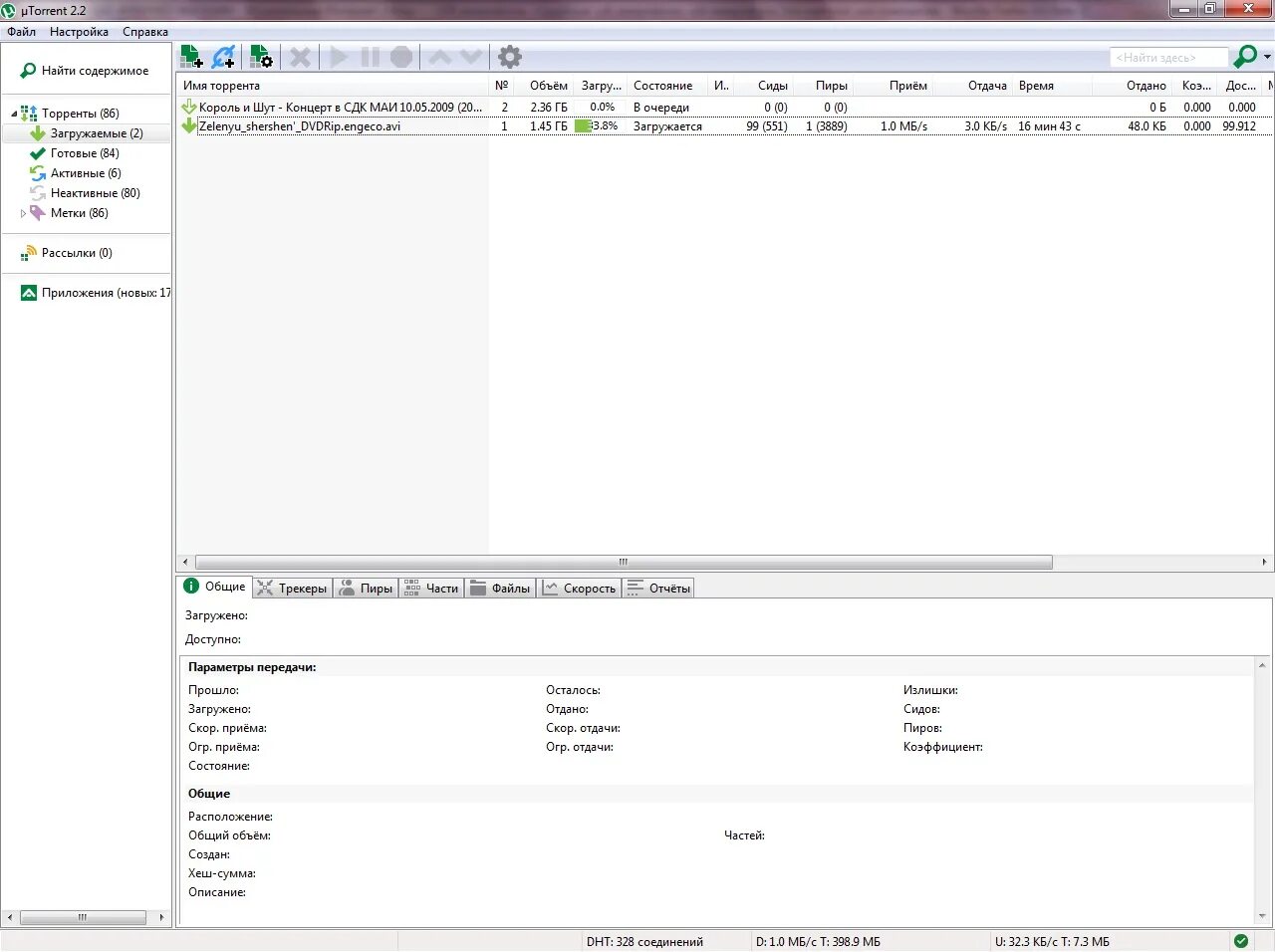This screenshot has width=1275, height=952.
Task: Click the search magnifier icon
Action: click(x=1245, y=57)
